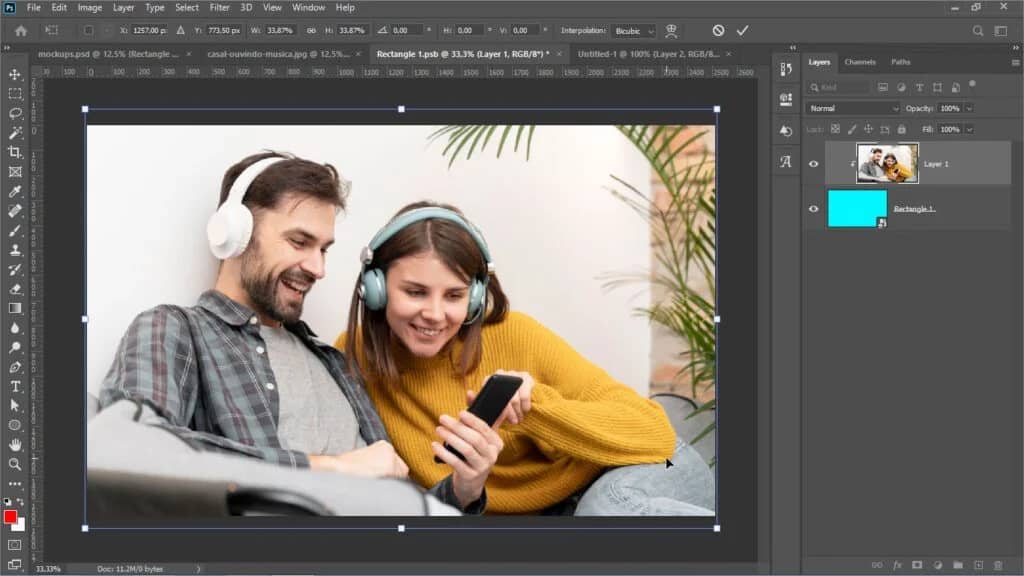Toggle lock all padlock icon
The height and width of the screenshot is (576, 1024).
coord(902,129)
